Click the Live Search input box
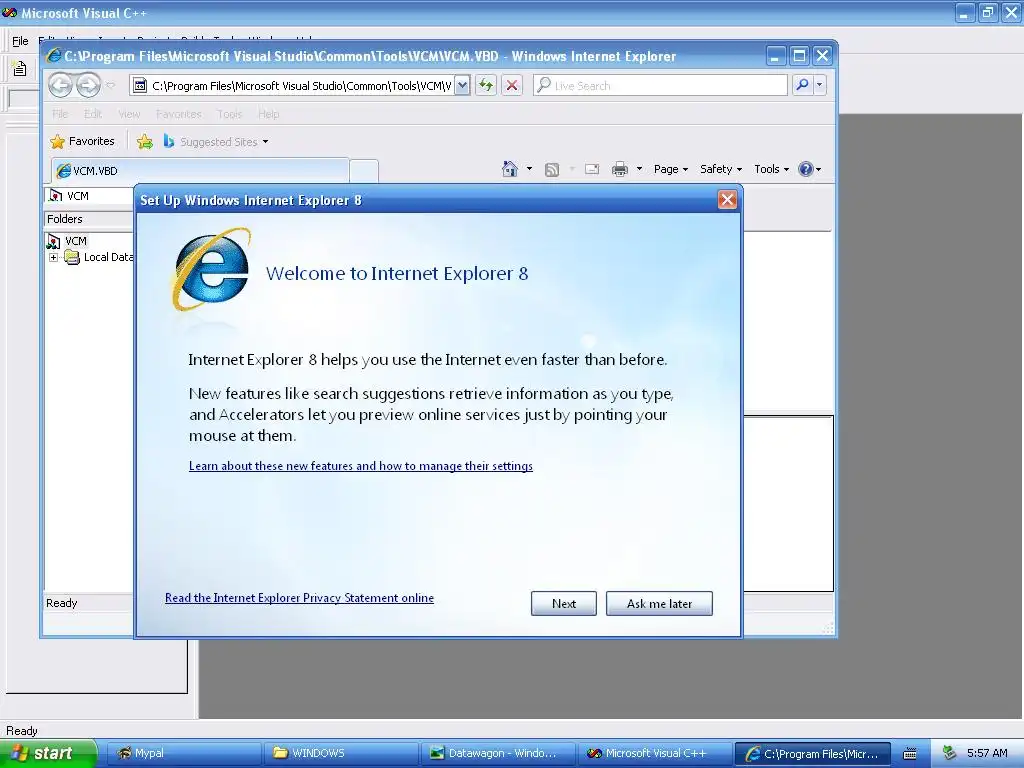 click(660, 86)
